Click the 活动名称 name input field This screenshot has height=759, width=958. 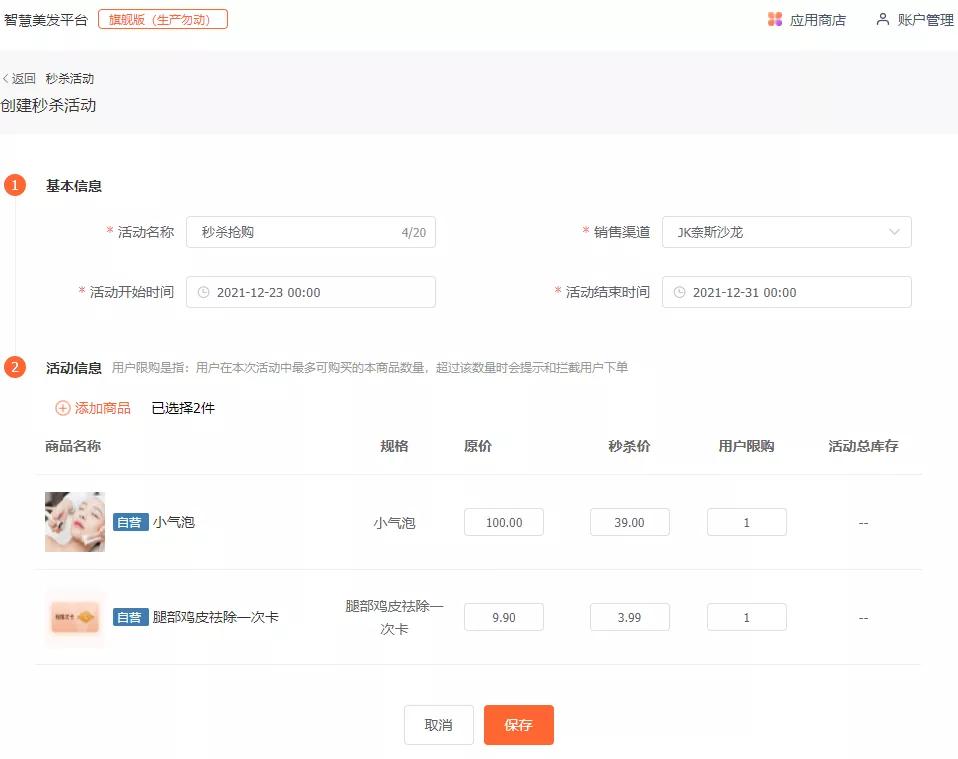click(290, 231)
